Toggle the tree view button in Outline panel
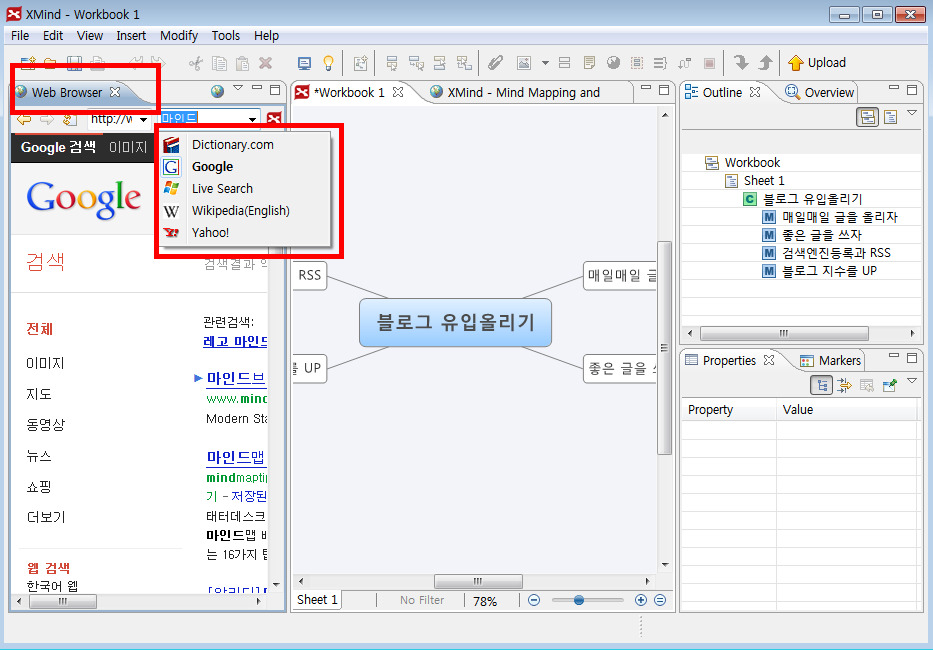 pos(868,117)
